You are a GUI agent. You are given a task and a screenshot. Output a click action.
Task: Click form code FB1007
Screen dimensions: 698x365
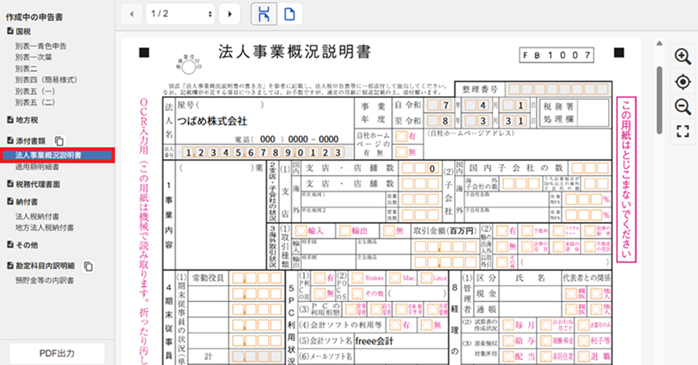pyautogui.click(x=556, y=55)
